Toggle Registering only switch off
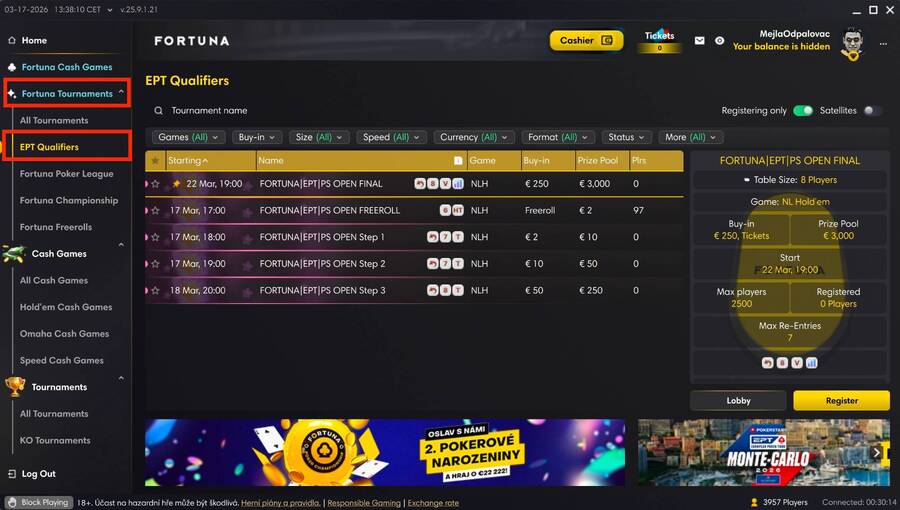The height and width of the screenshot is (510, 900). pos(803,111)
